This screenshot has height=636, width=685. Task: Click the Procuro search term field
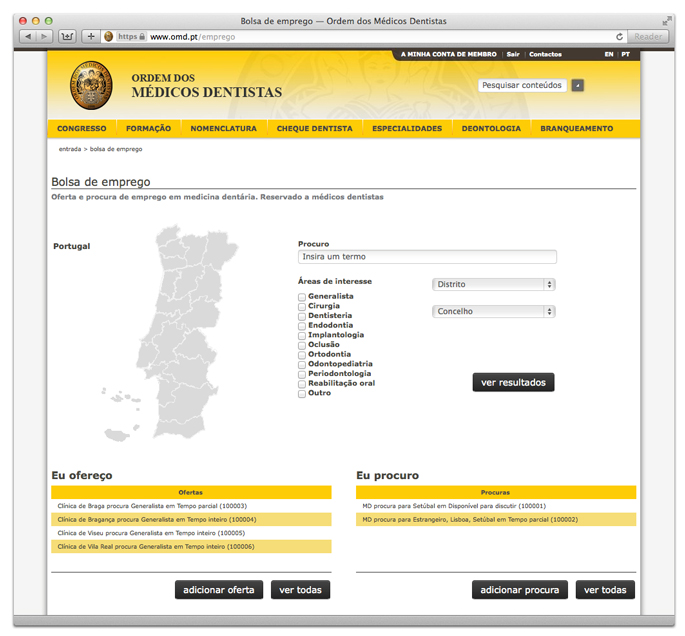click(427, 257)
